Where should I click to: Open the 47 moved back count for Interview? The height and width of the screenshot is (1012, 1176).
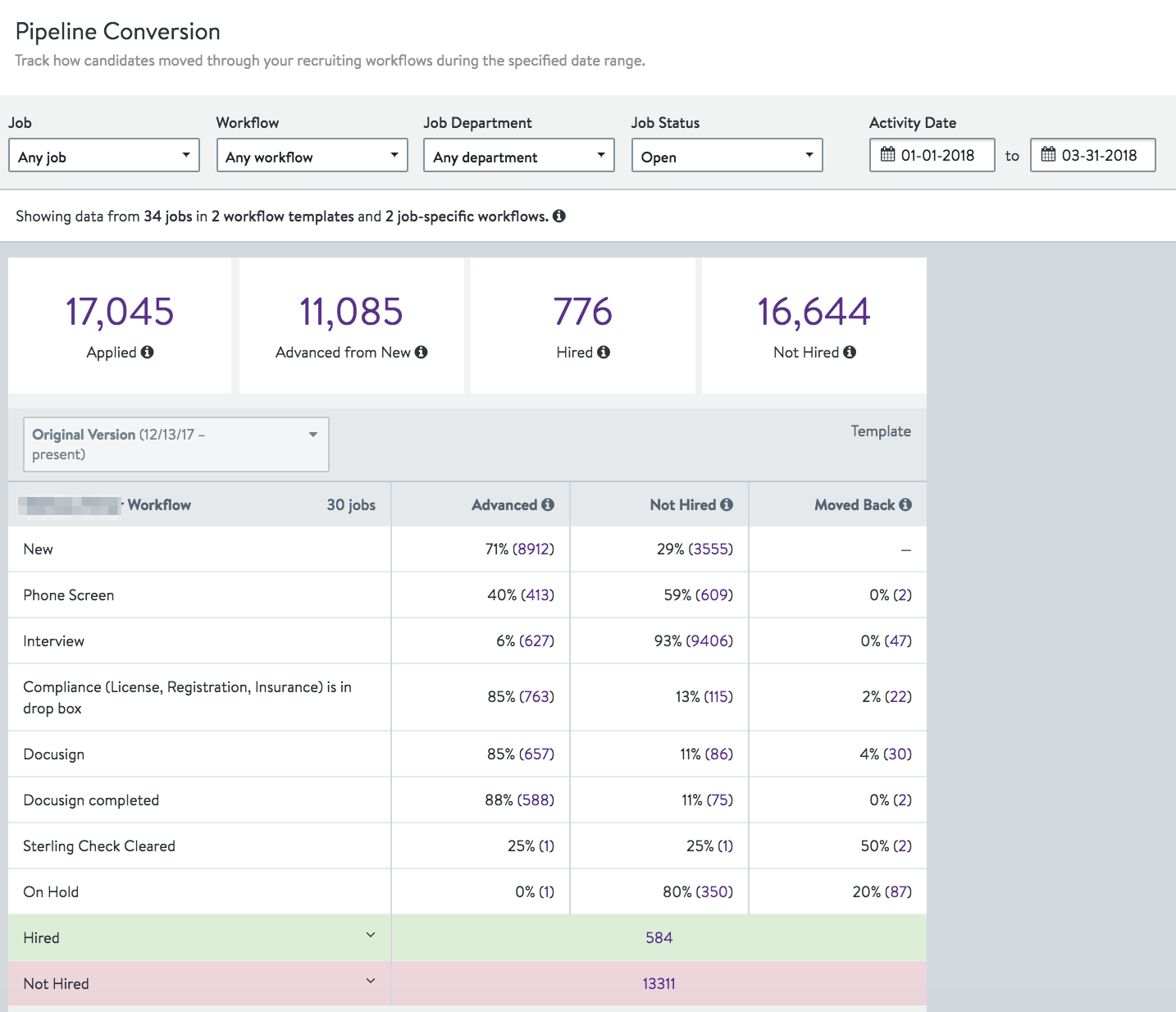pyautogui.click(x=899, y=640)
